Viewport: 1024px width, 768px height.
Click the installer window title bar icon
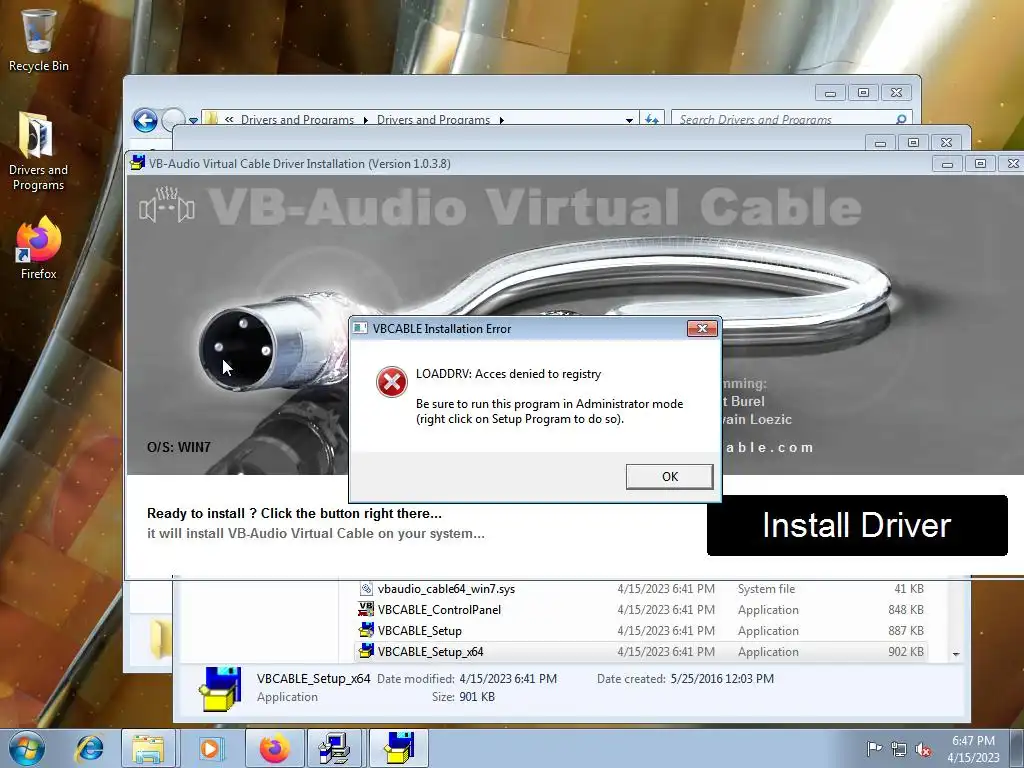(137, 163)
